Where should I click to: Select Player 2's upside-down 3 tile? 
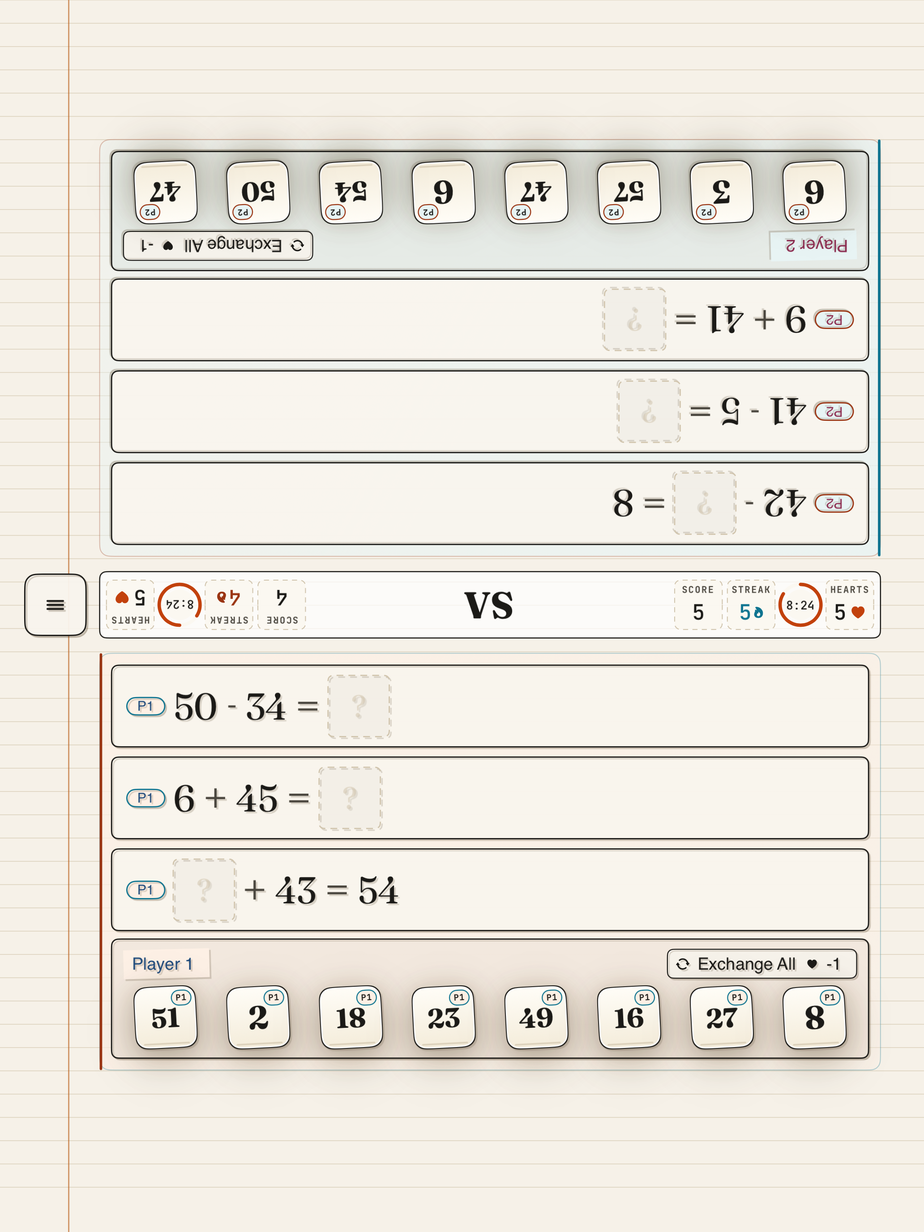pyautogui.click(x=722, y=192)
